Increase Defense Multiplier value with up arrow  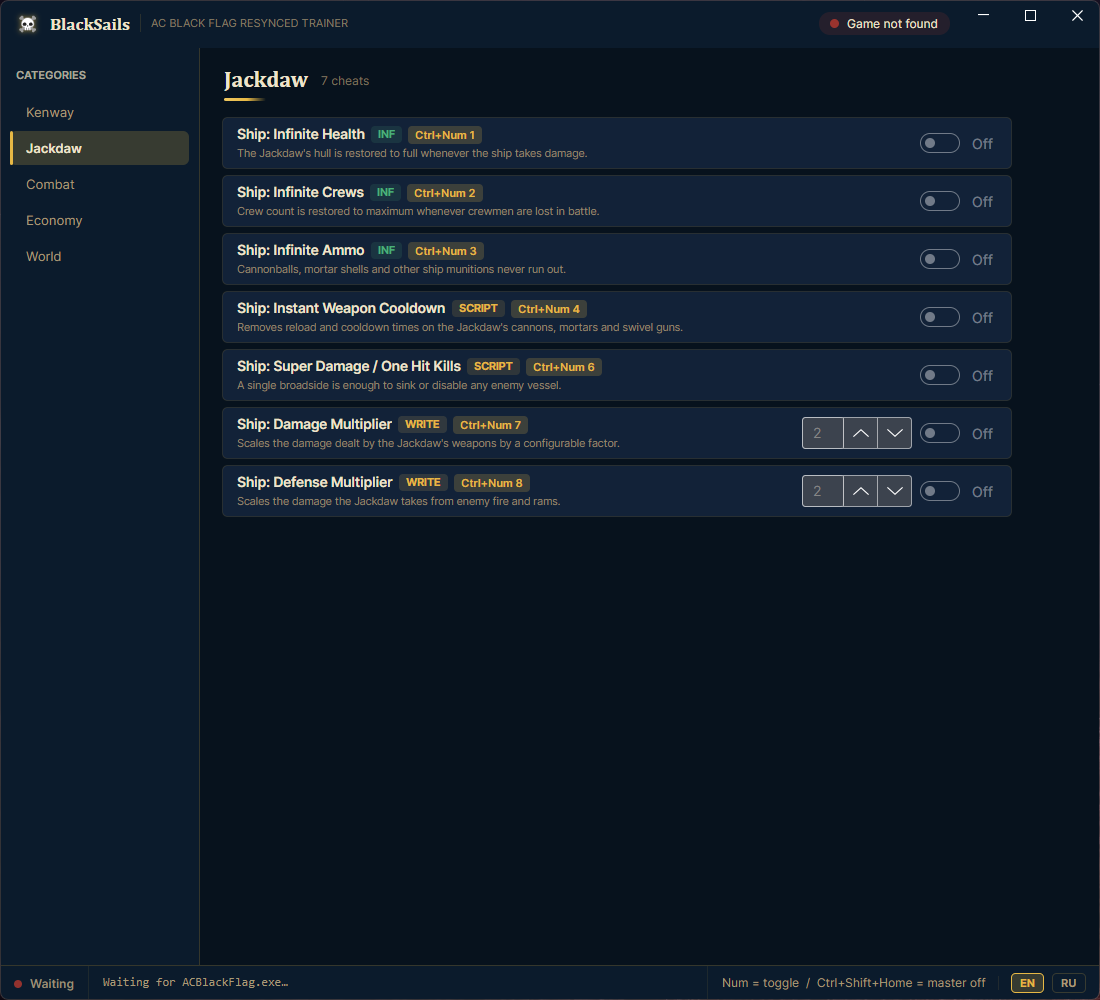(x=860, y=491)
